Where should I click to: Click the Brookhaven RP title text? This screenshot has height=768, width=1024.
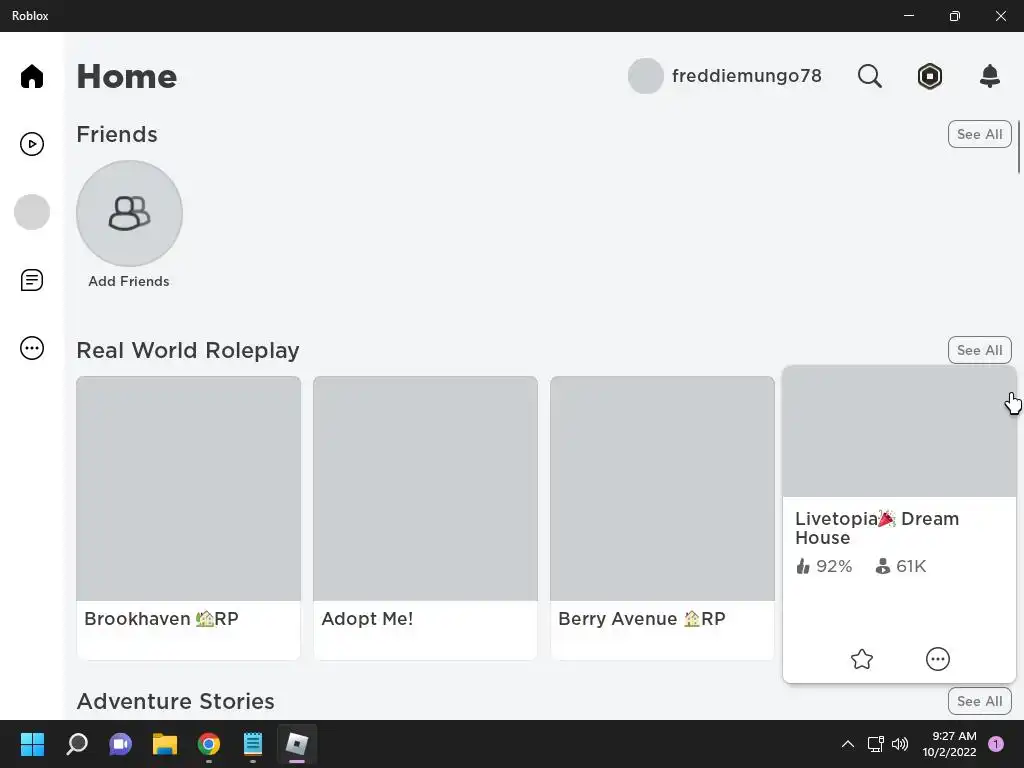click(161, 618)
